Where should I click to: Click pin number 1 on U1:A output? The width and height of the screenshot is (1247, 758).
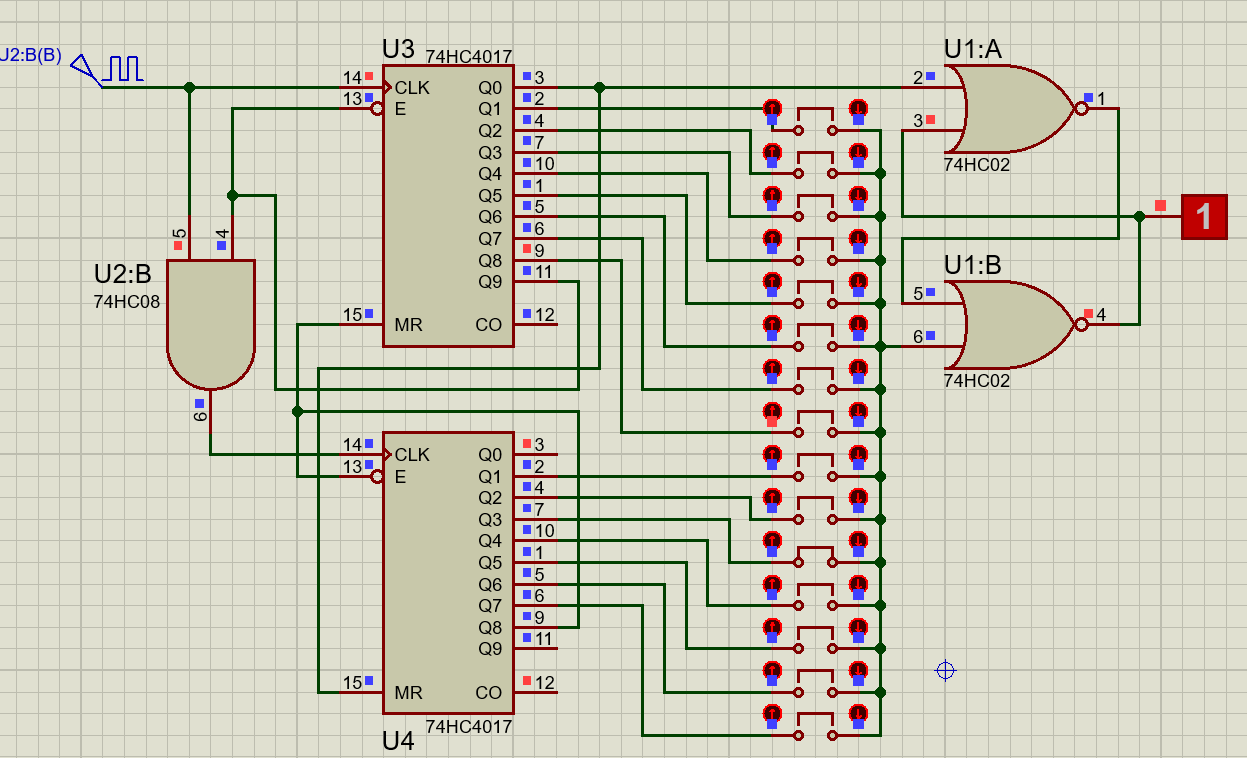pos(1101,99)
